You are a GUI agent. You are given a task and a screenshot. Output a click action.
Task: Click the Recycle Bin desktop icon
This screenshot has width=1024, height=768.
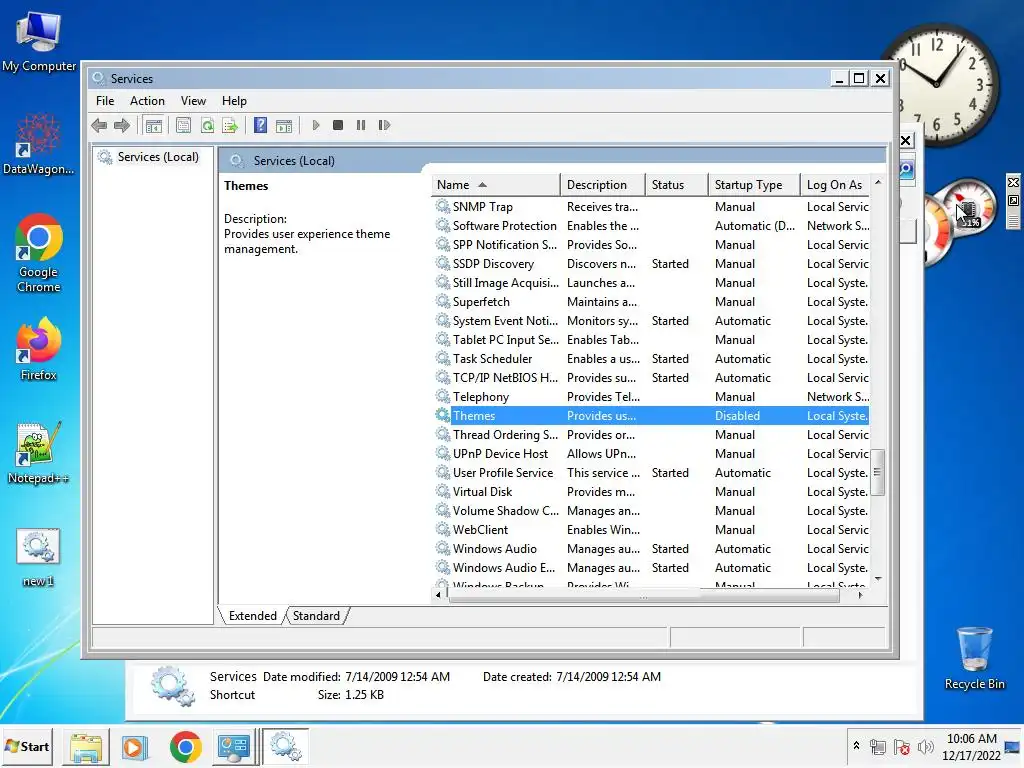coord(974,658)
